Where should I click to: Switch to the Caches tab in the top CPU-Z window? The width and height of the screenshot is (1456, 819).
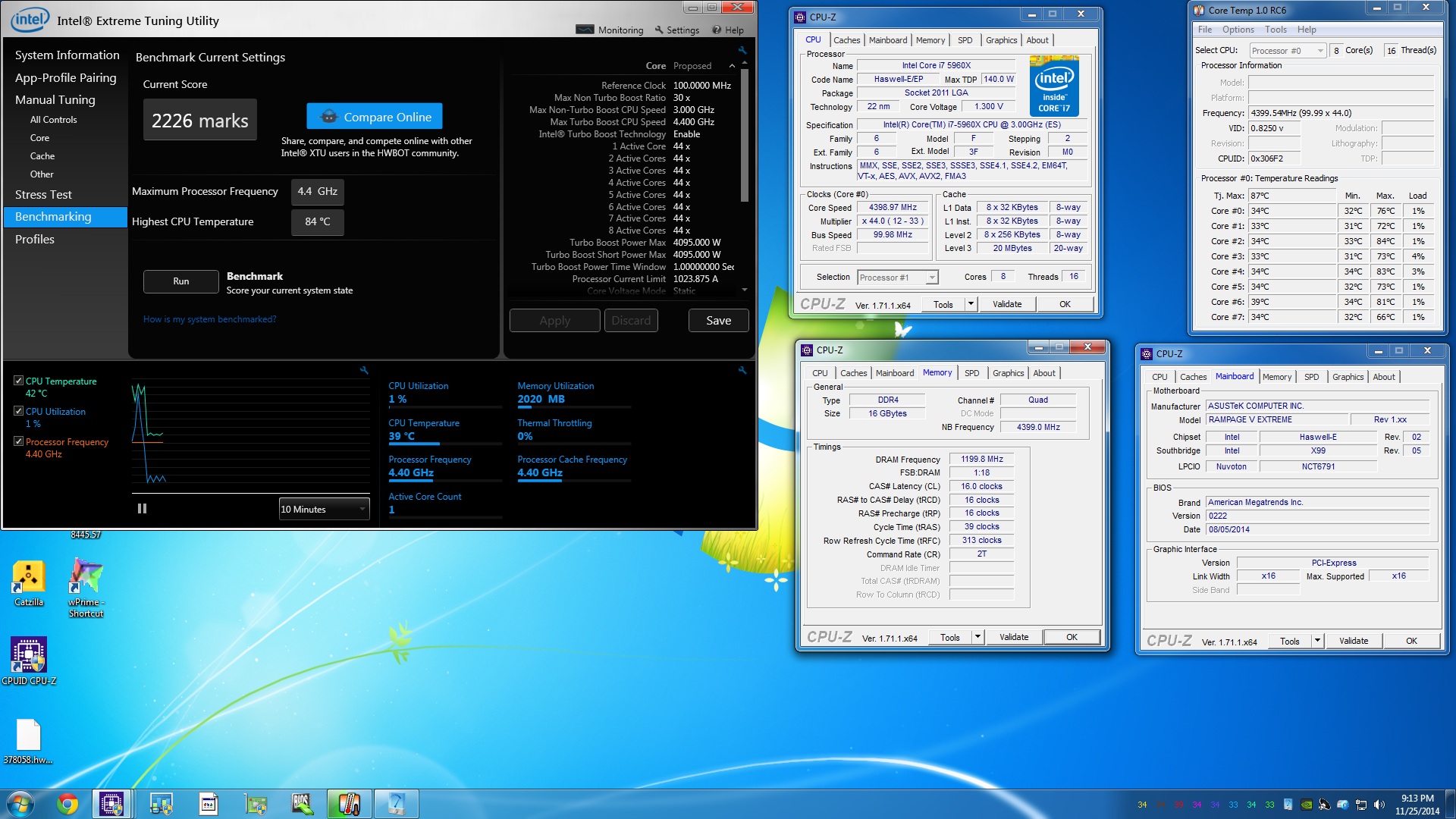846,40
